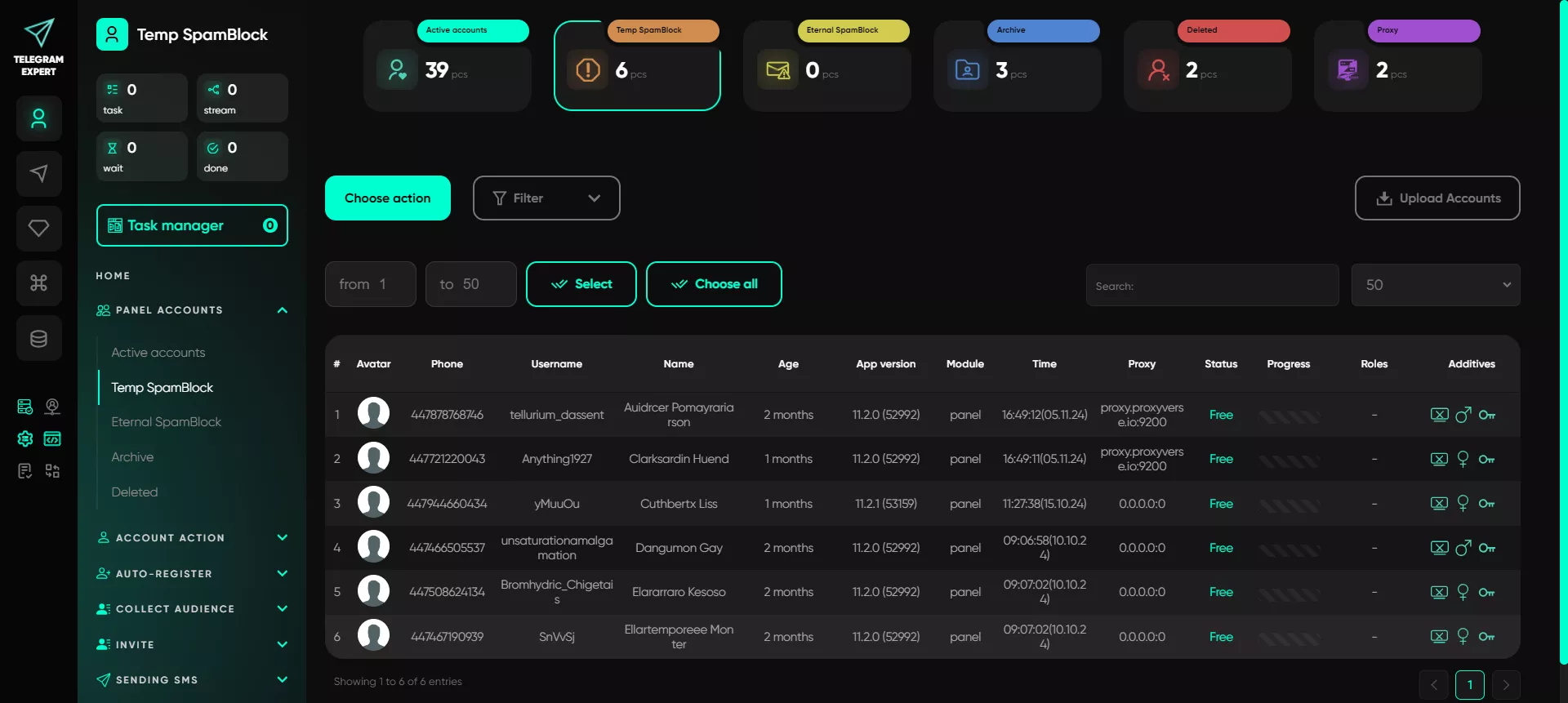
Task: Click the key icon for yMuuOu row
Action: coord(1486,504)
